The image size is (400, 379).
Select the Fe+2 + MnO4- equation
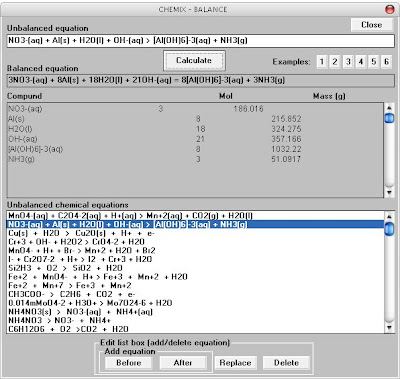tap(195, 276)
